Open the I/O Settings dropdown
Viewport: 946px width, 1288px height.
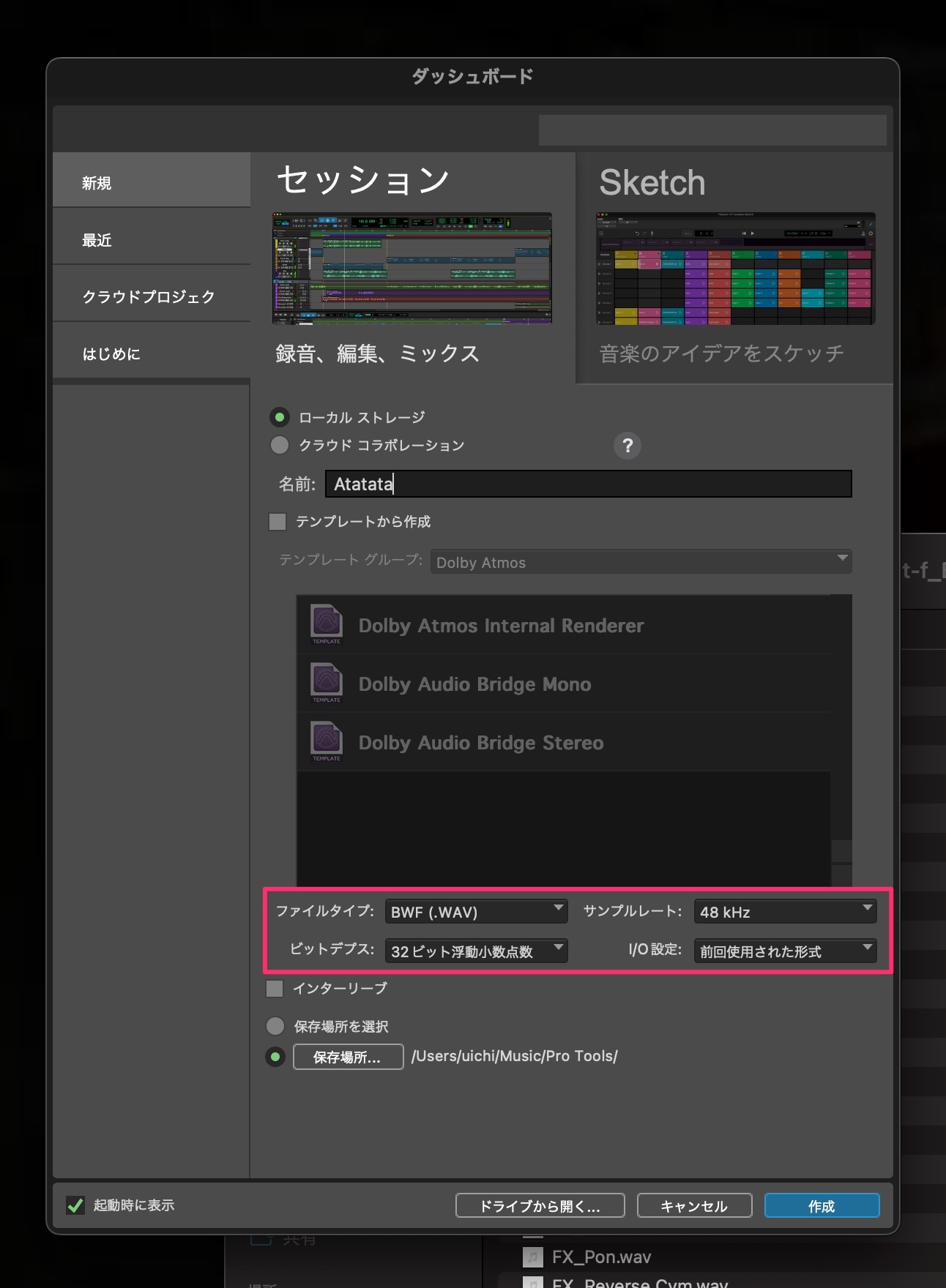click(x=785, y=951)
